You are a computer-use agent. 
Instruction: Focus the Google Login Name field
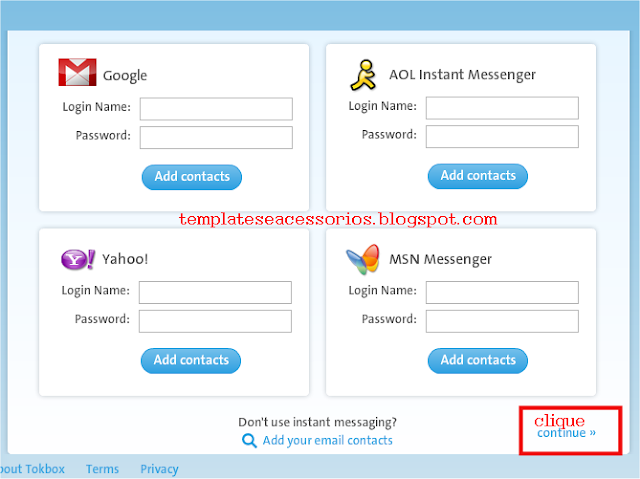[216, 109]
